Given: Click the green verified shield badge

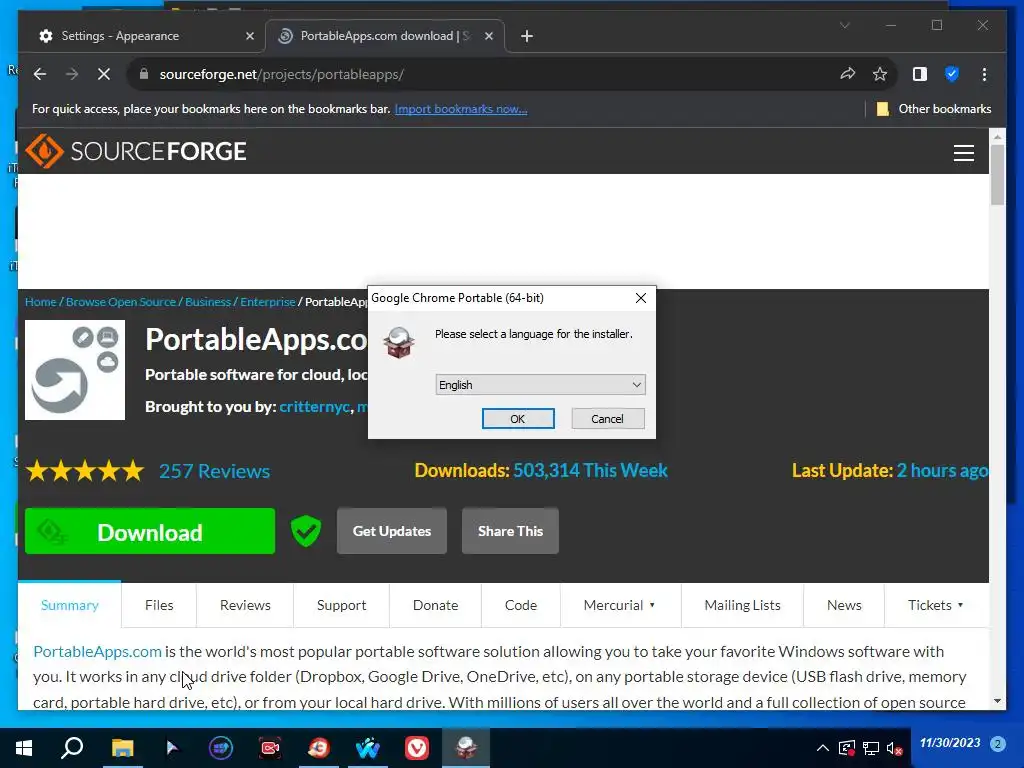Looking at the screenshot, I should [x=306, y=530].
